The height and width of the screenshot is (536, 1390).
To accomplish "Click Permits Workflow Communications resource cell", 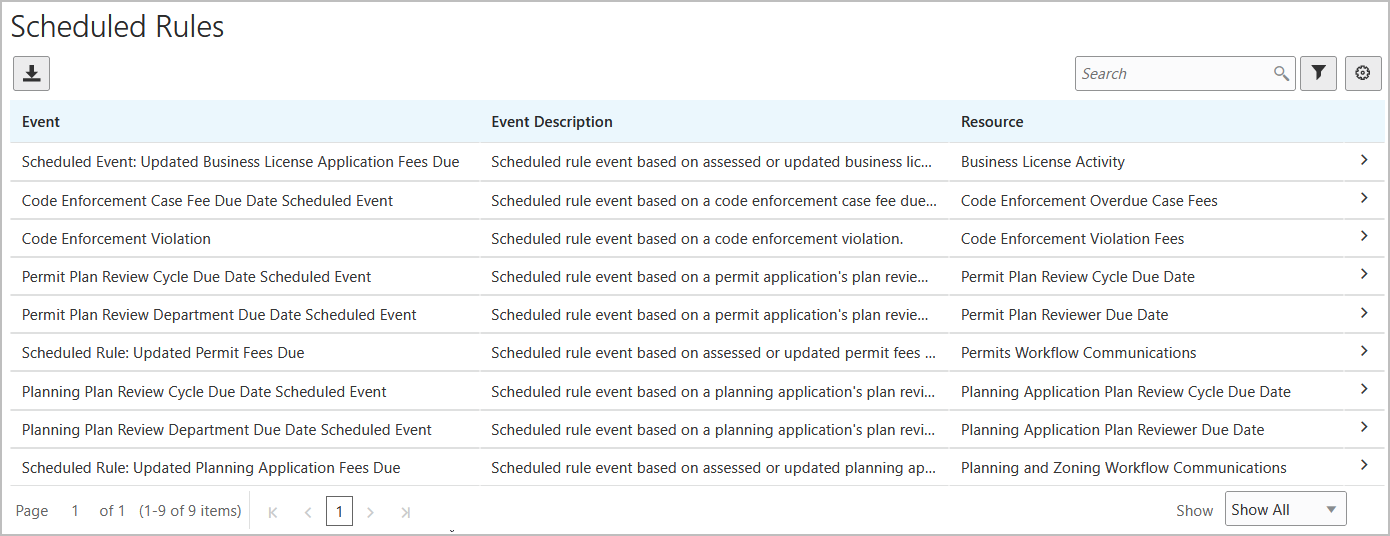I will pos(1078,353).
